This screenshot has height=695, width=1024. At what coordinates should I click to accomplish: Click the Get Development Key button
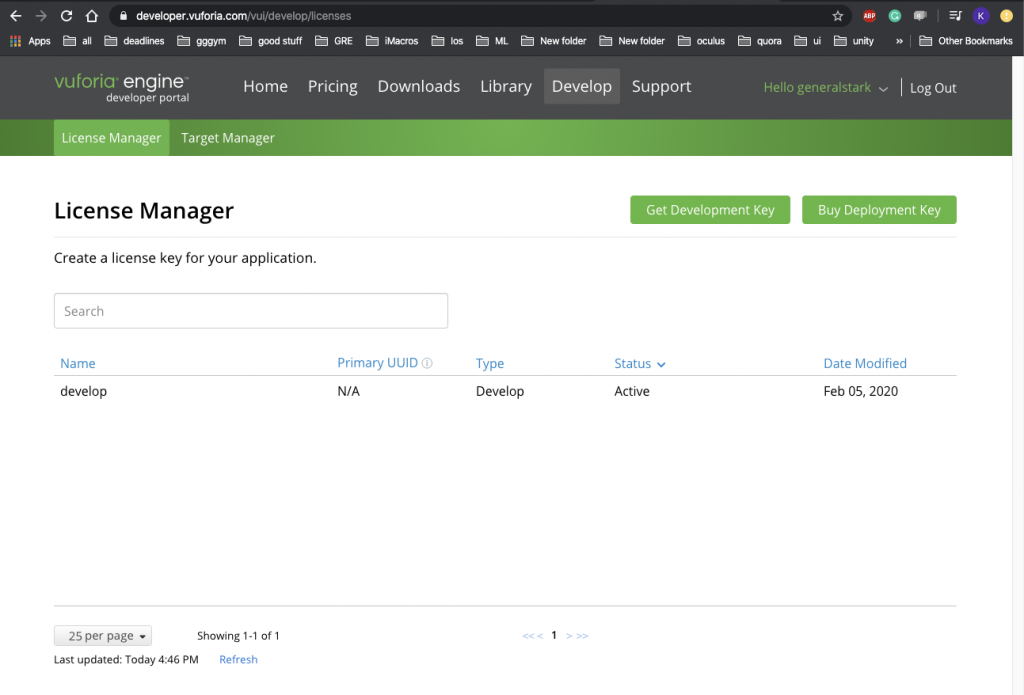pyautogui.click(x=710, y=210)
